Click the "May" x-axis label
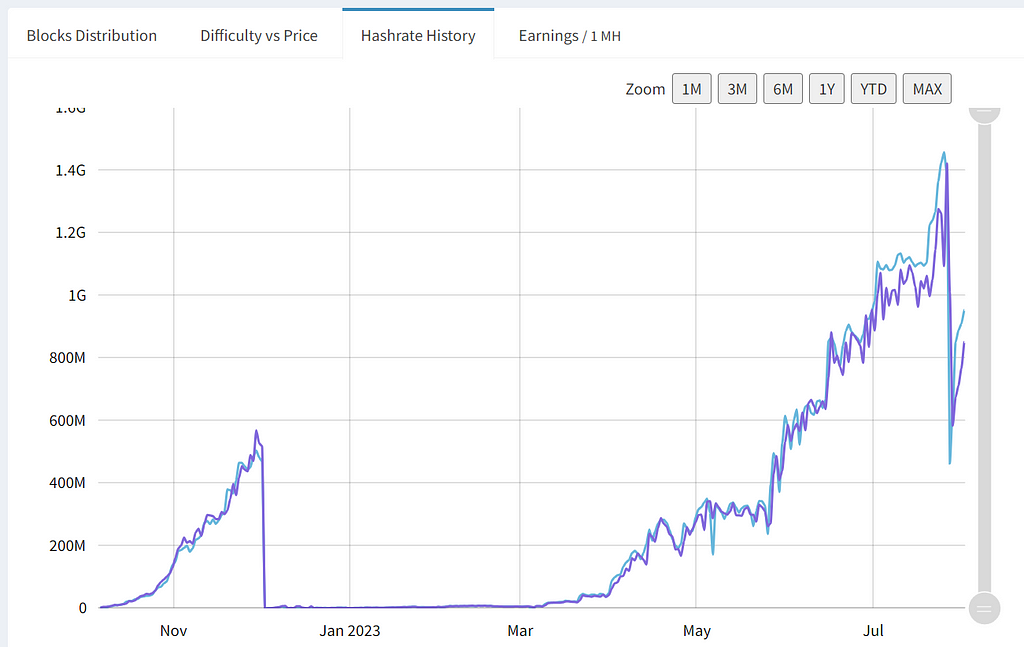 point(696,631)
